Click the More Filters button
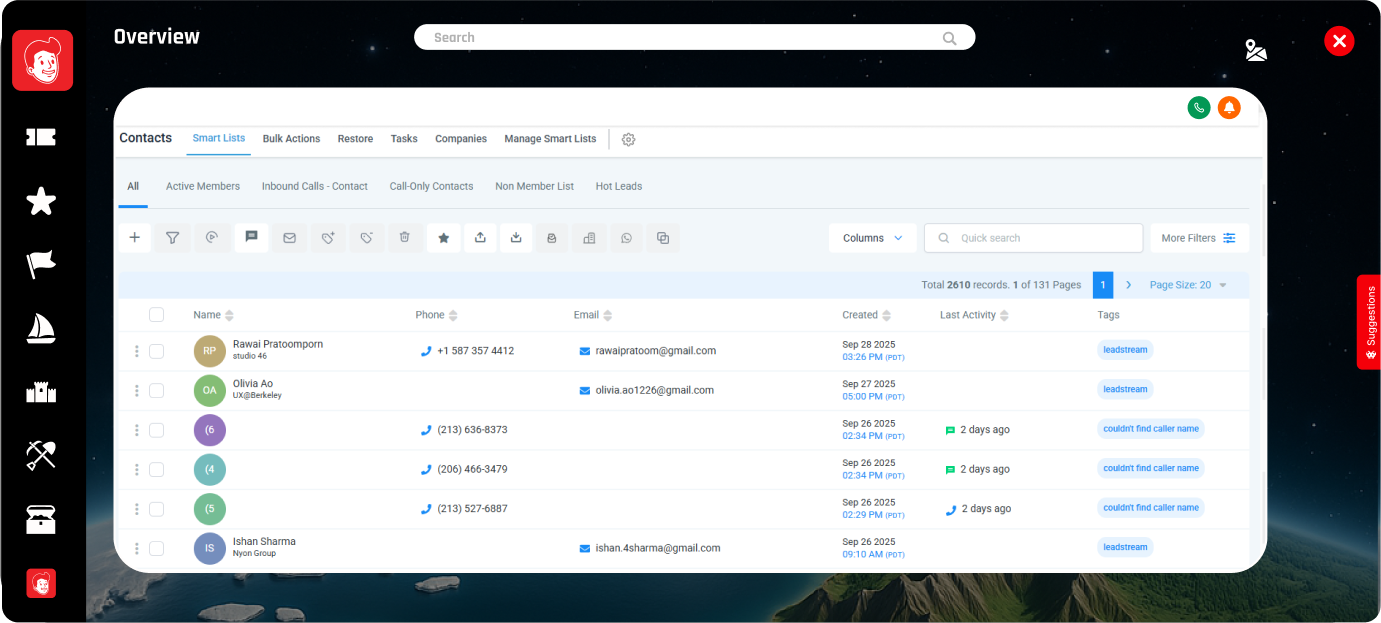Image resolution: width=1381 pixels, height=623 pixels. [x=1198, y=238]
